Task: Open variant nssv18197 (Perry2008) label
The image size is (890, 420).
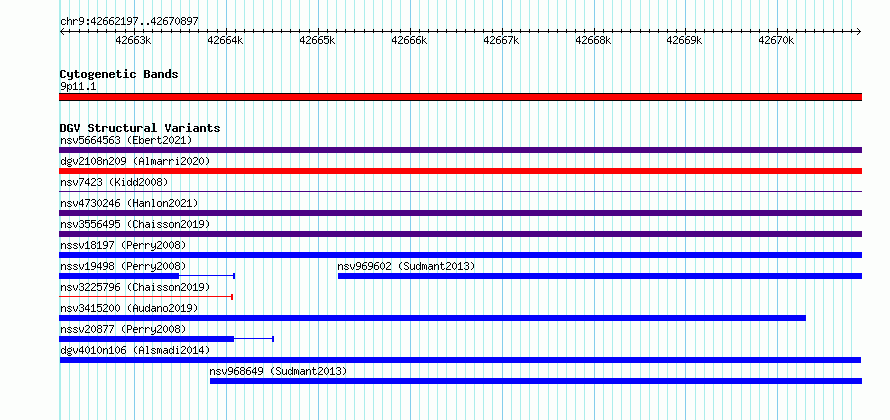Action: coord(123,245)
